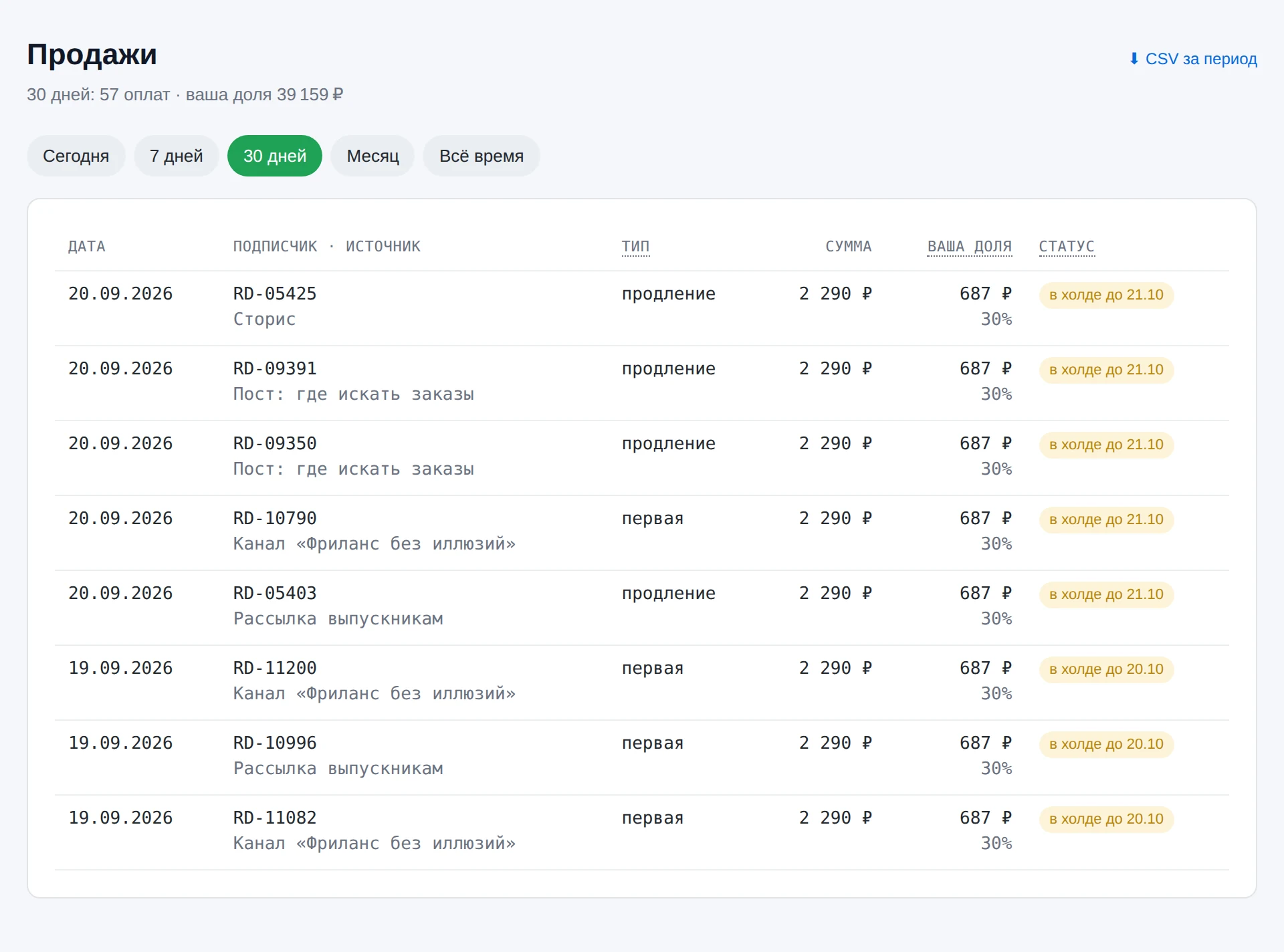
Task: Select subscriber RD-10996 entry
Action: click(x=642, y=757)
